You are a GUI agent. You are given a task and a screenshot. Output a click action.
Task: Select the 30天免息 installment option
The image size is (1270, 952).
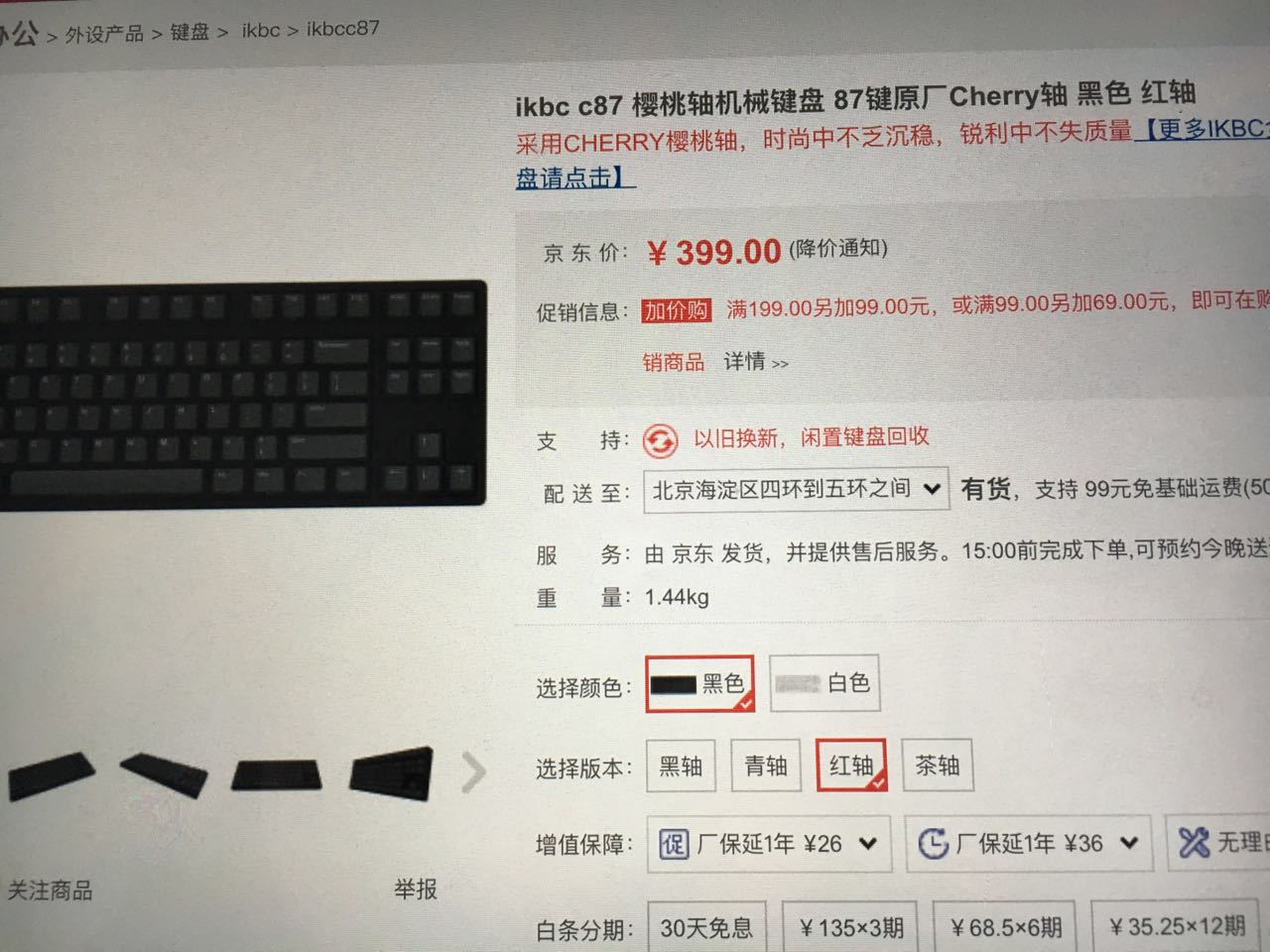tap(706, 927)
